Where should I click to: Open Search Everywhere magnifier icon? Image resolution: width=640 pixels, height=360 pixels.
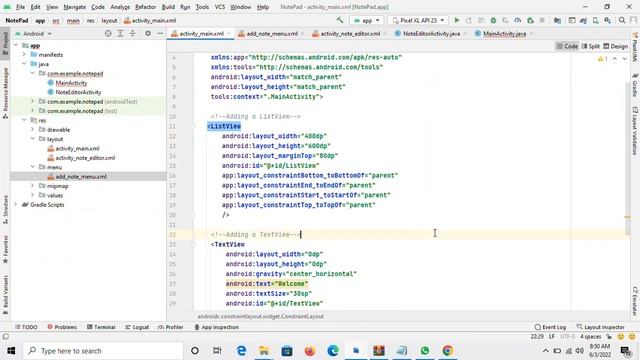point(622,20)
